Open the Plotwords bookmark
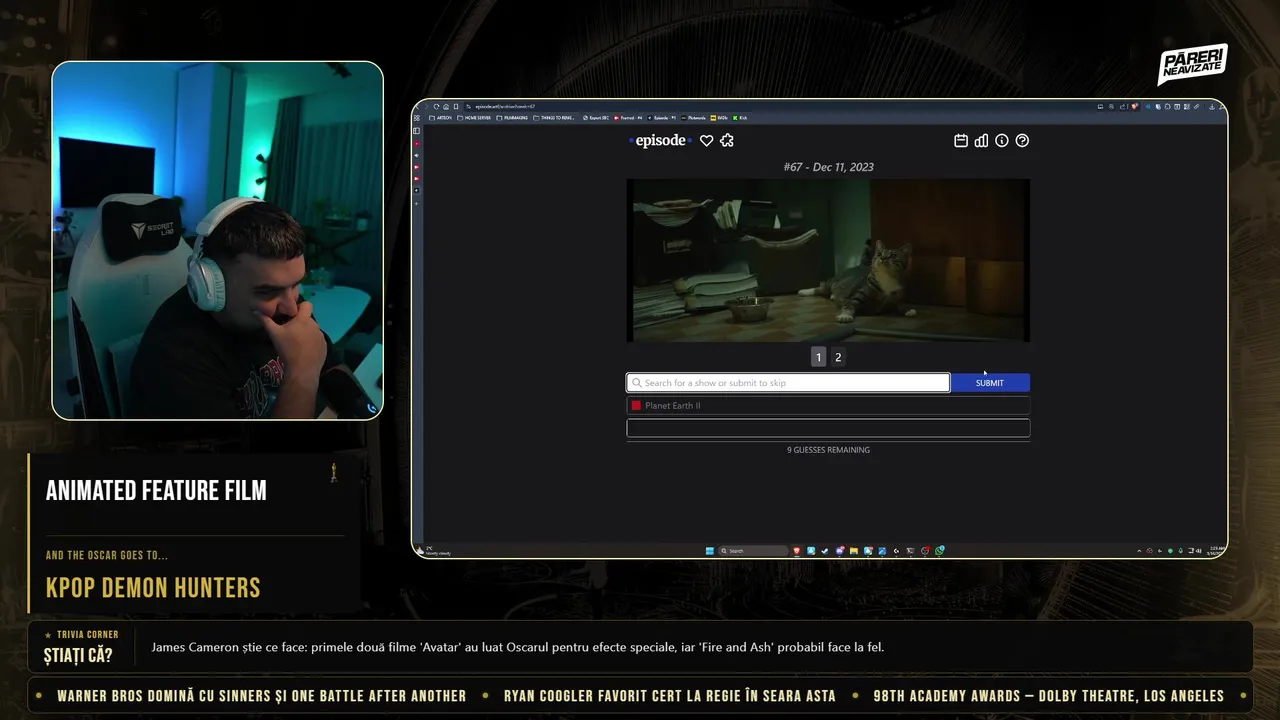 point(693,118)
